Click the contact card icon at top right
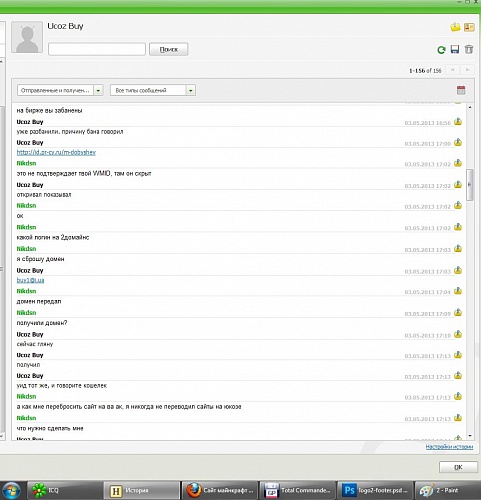Screen dimensions: 481x500 [x=469, y=27]
